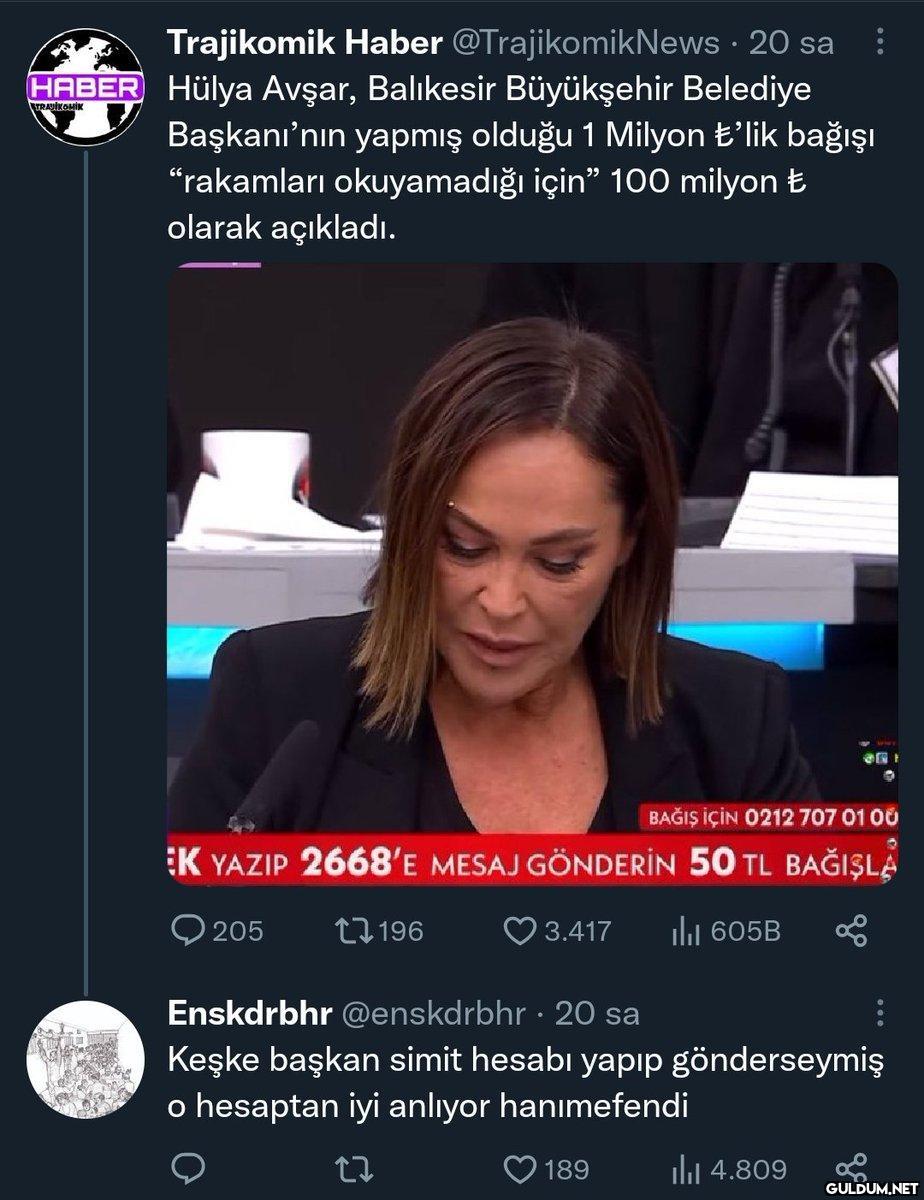Open more options on Enskdrbhr's reply
The image size is (924, 1200).
(879, 1013)
